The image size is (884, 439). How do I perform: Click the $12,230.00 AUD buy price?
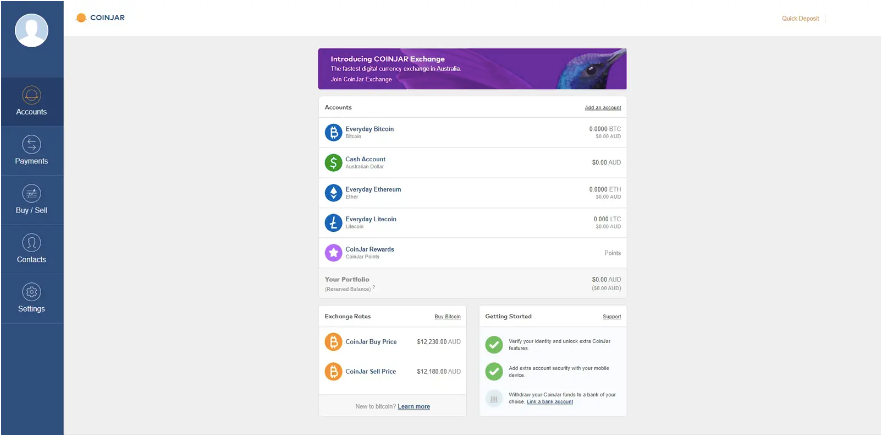click(439, 342)
